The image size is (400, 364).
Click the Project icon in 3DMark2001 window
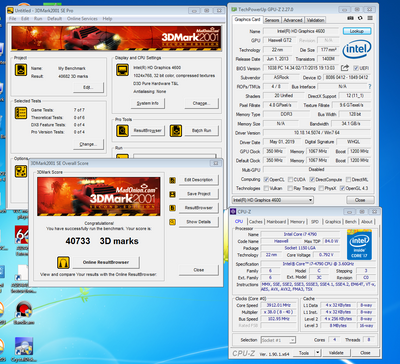click(21, 70)
